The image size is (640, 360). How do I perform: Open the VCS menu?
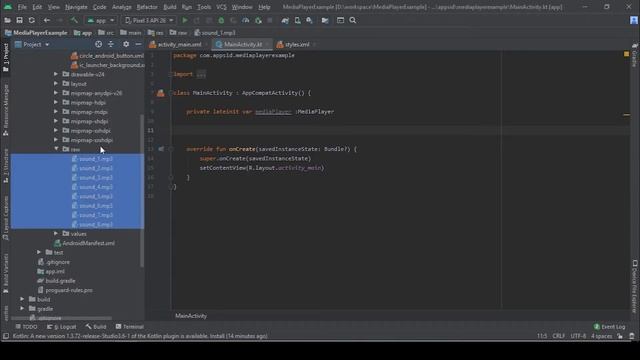click(221, 7)
